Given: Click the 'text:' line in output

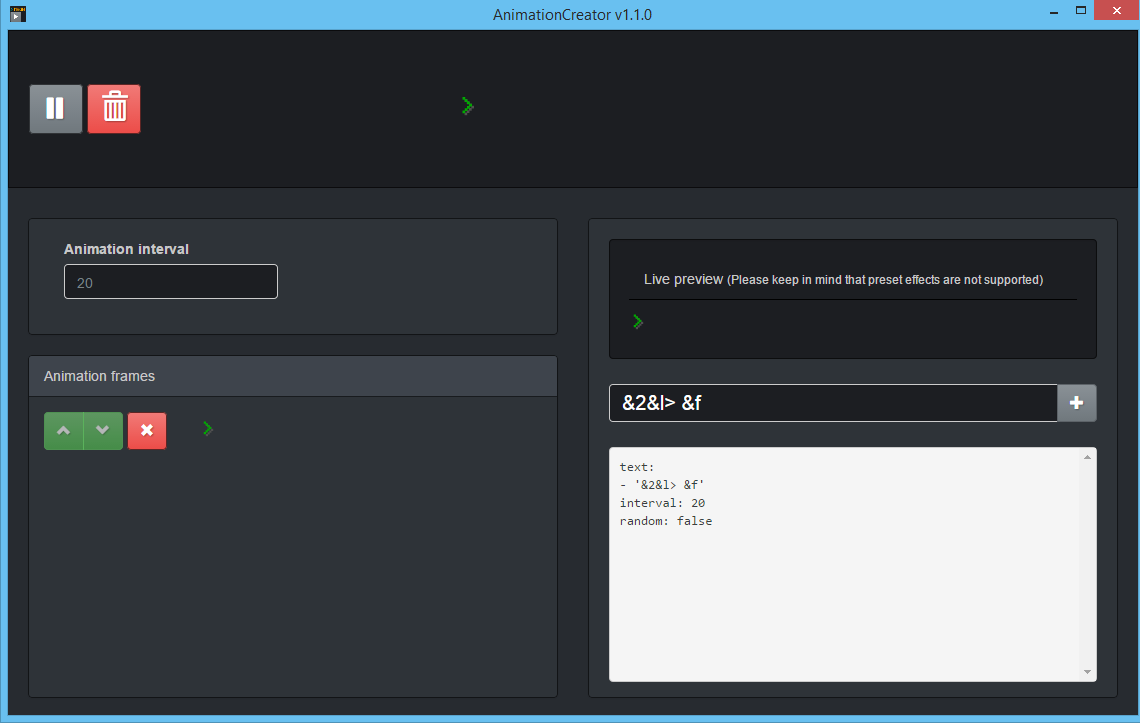Looking at the screenshot, I should (637, 467).
